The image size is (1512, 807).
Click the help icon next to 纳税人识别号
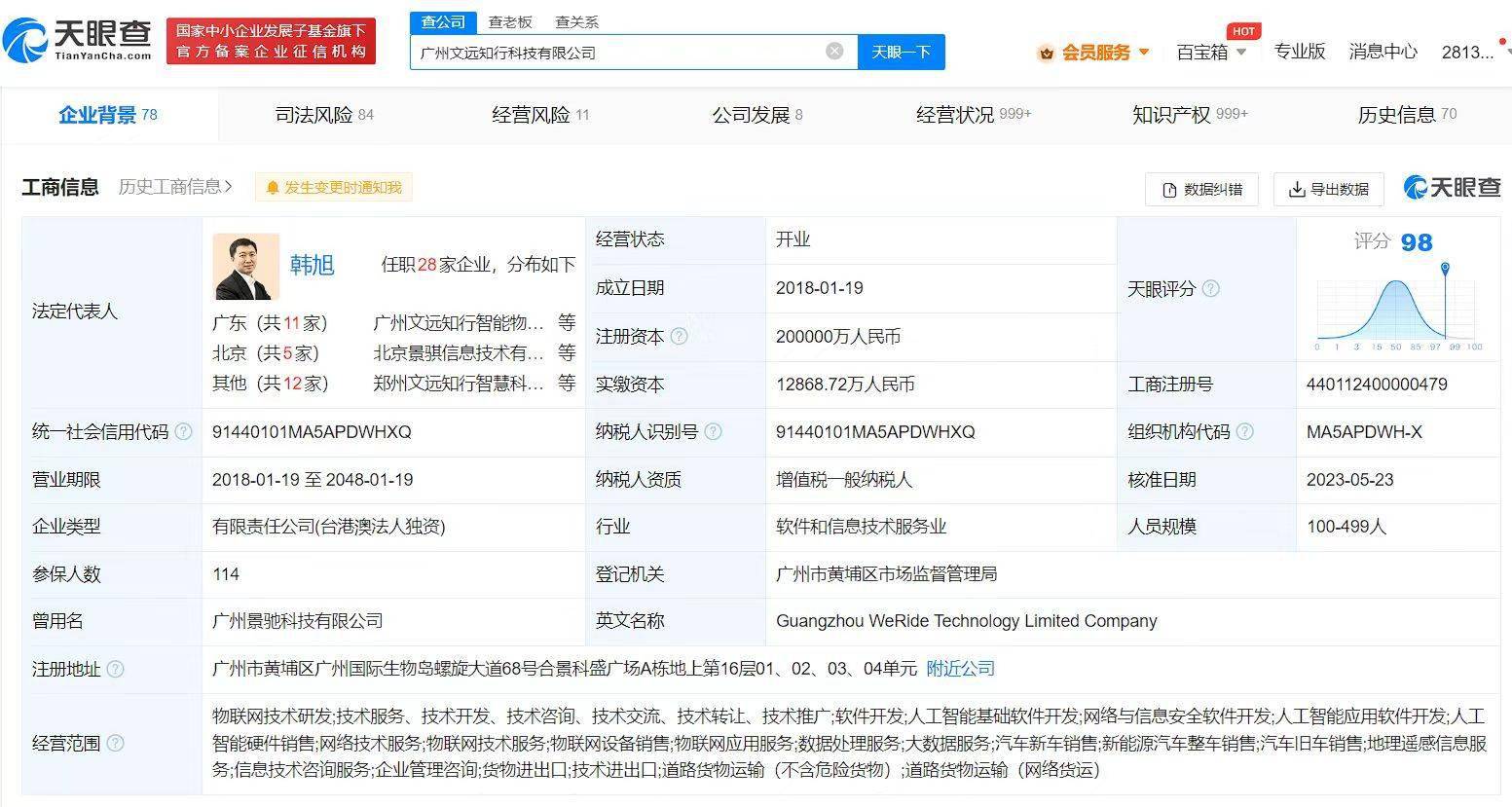(713, 432)
